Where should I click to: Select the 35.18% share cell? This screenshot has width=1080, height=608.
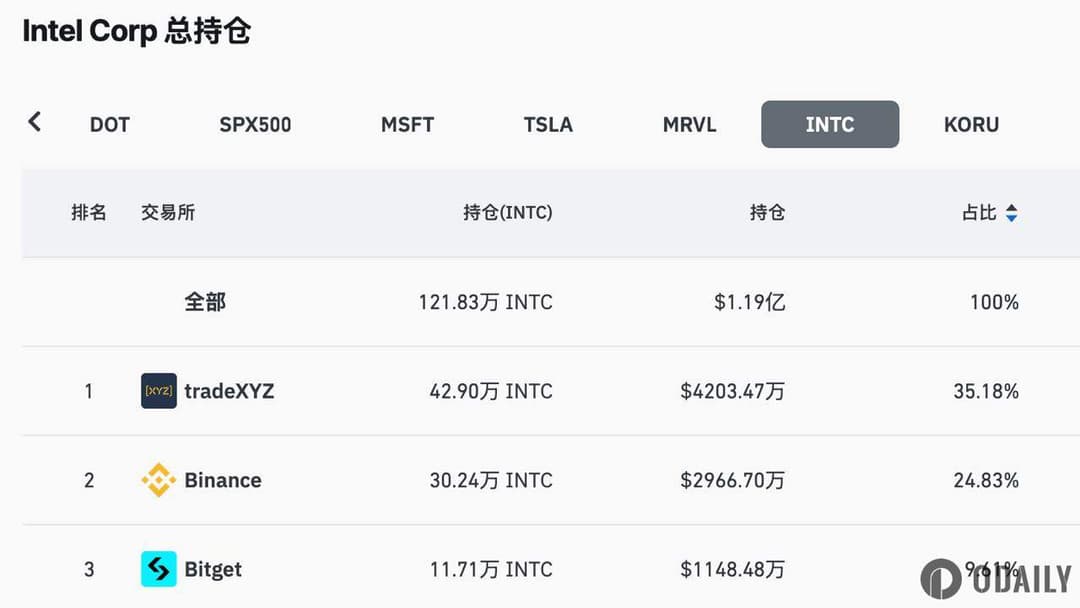pyautogui.click(x=986, y=391)
